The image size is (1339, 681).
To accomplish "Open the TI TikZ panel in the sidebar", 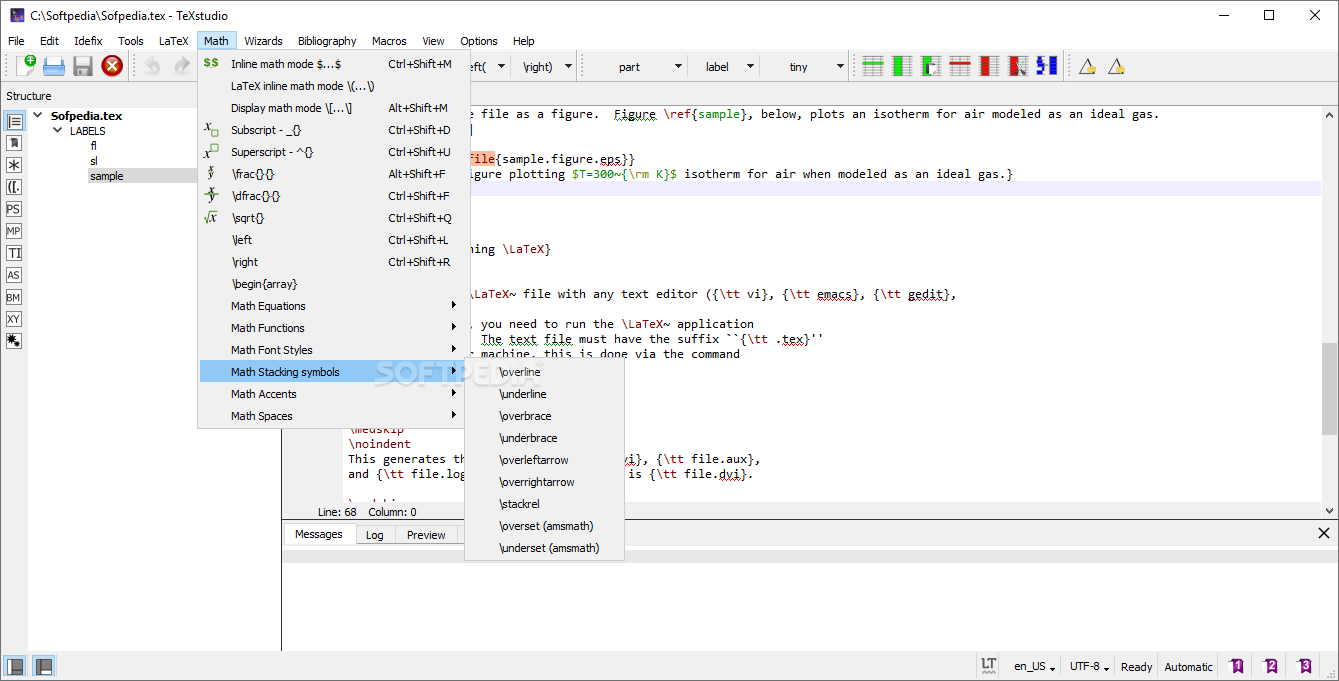I will [x=14, y=253].
